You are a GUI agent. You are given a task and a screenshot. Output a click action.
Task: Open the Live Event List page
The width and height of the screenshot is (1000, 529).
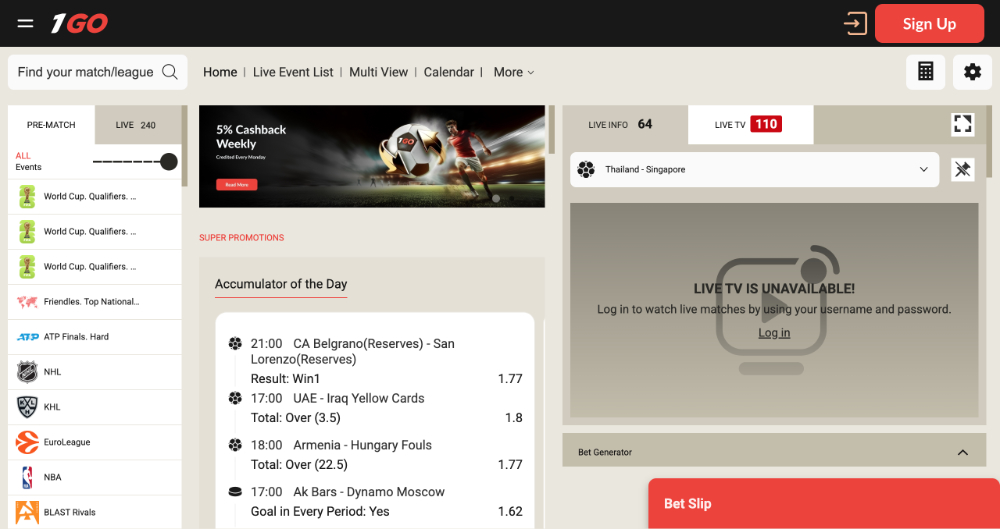point(293,72)
